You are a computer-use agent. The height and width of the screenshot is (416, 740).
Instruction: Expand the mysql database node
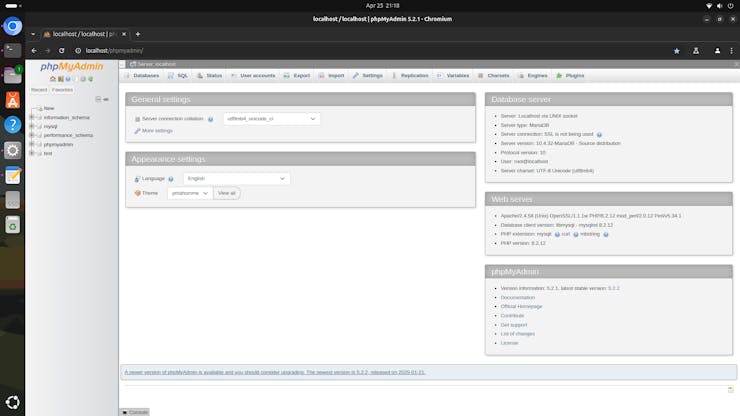pyautogui.click(x=32, y=126)
